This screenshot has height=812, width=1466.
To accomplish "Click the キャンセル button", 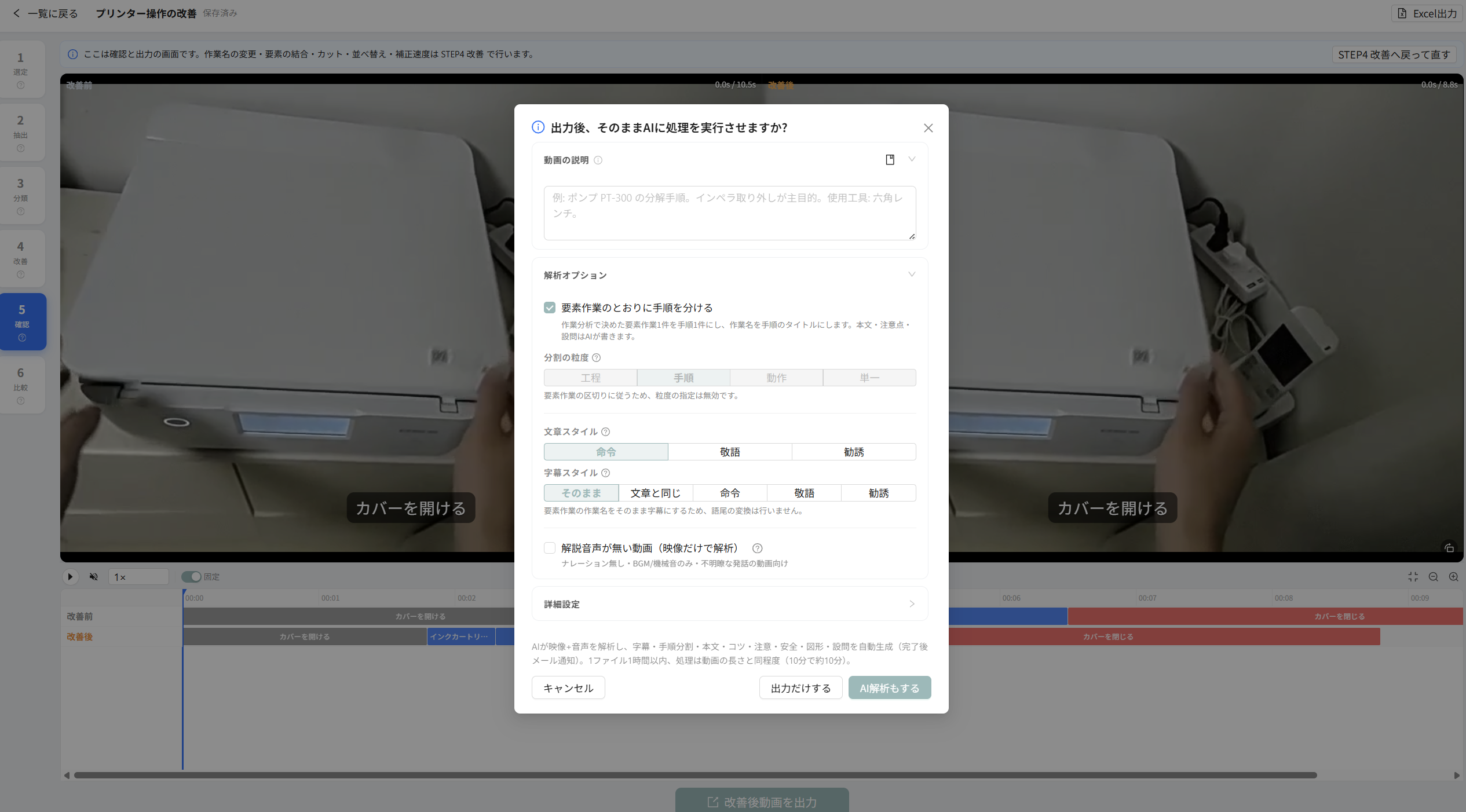I will [x=568, y=688].
